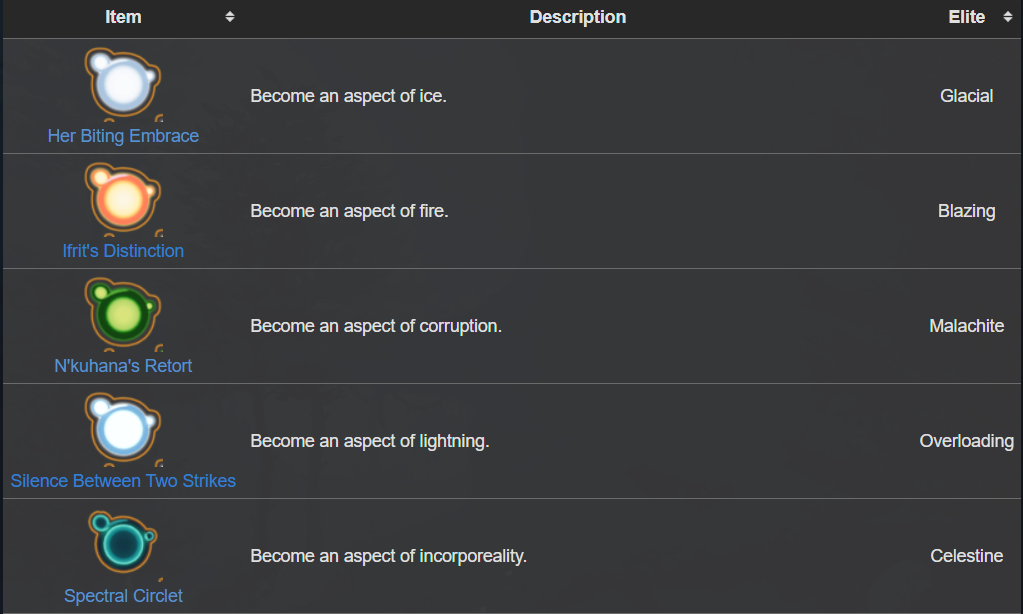1023x614 pixels.
Task: Sort the table by the Elite column arrows
Action: (x=1007, y=17)
